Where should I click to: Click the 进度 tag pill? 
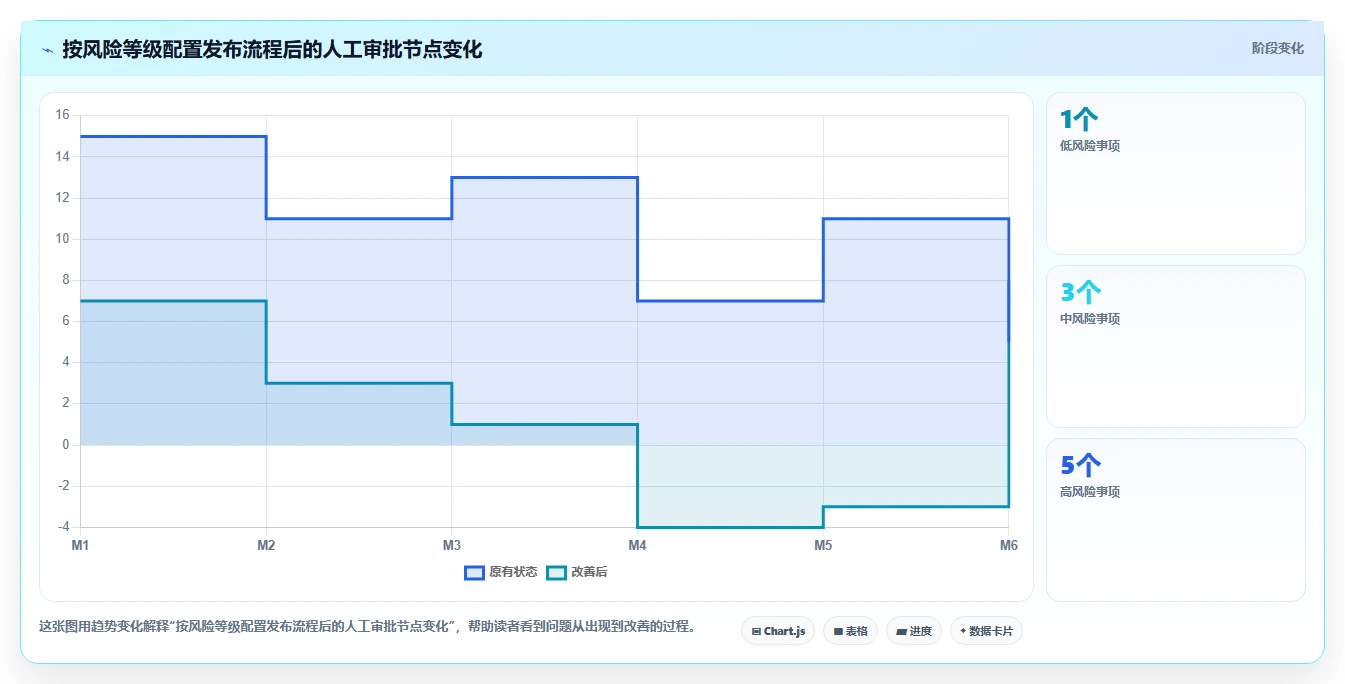(914, 631)
